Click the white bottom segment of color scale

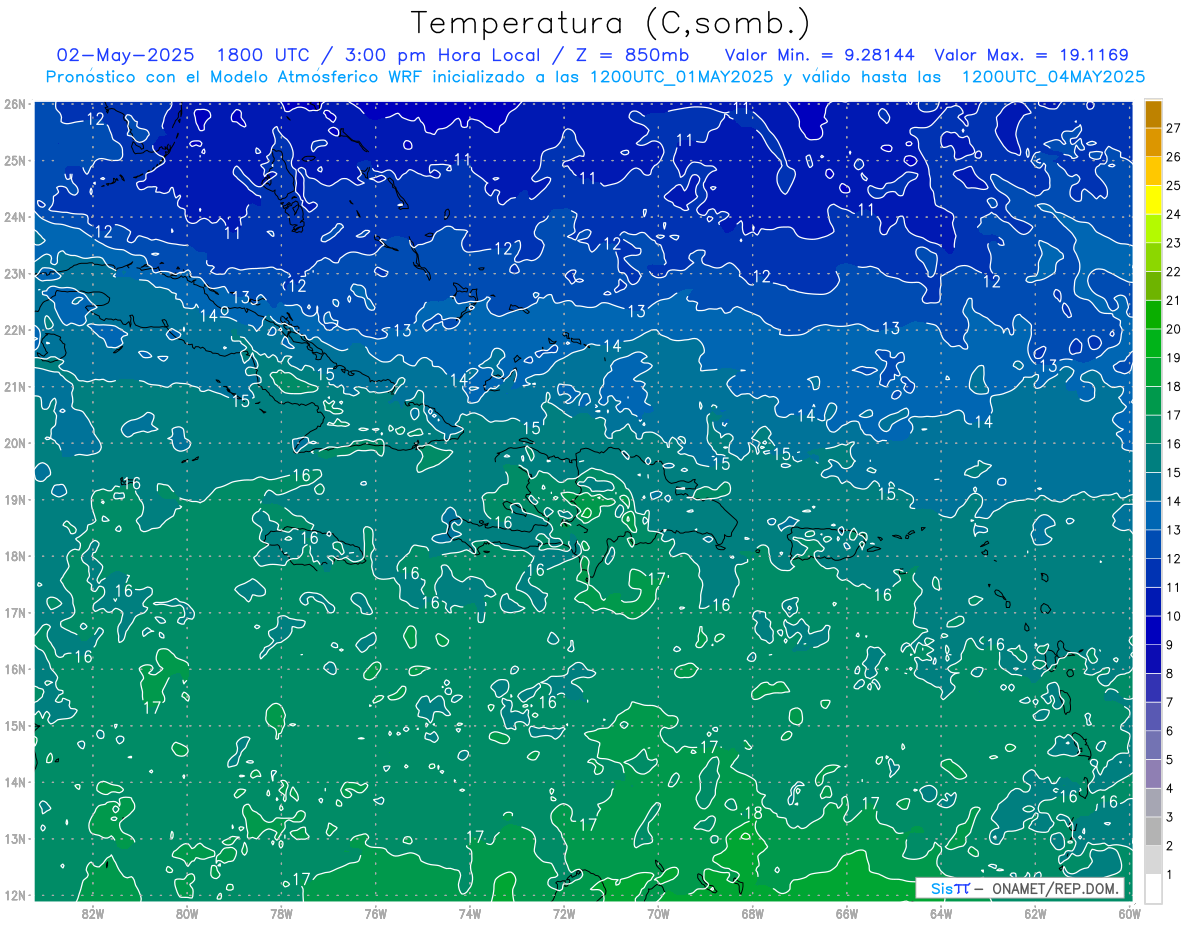[x=1153, y=888]
